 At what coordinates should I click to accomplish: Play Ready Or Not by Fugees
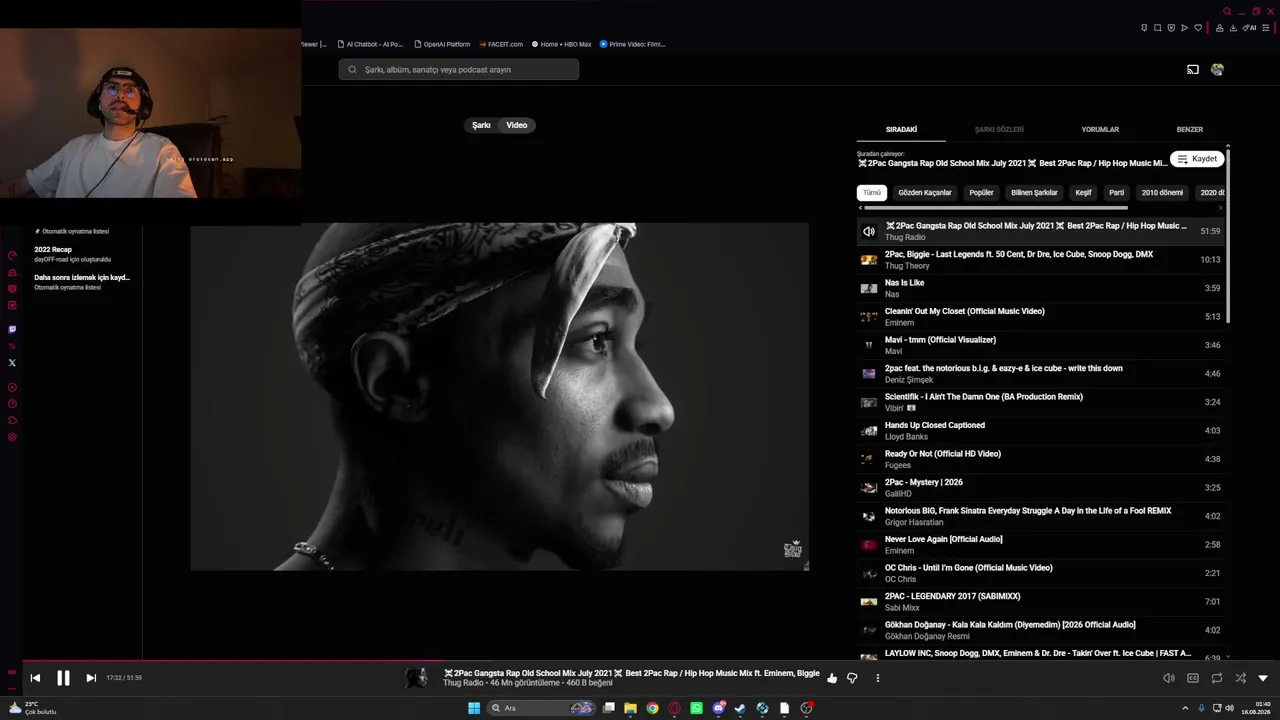coord(1040,459)
